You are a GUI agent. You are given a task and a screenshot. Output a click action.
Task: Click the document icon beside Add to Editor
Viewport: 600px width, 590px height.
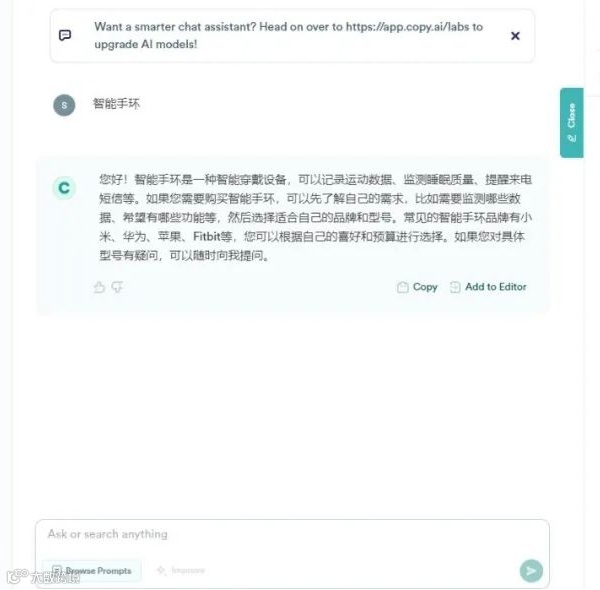point(455,287)
